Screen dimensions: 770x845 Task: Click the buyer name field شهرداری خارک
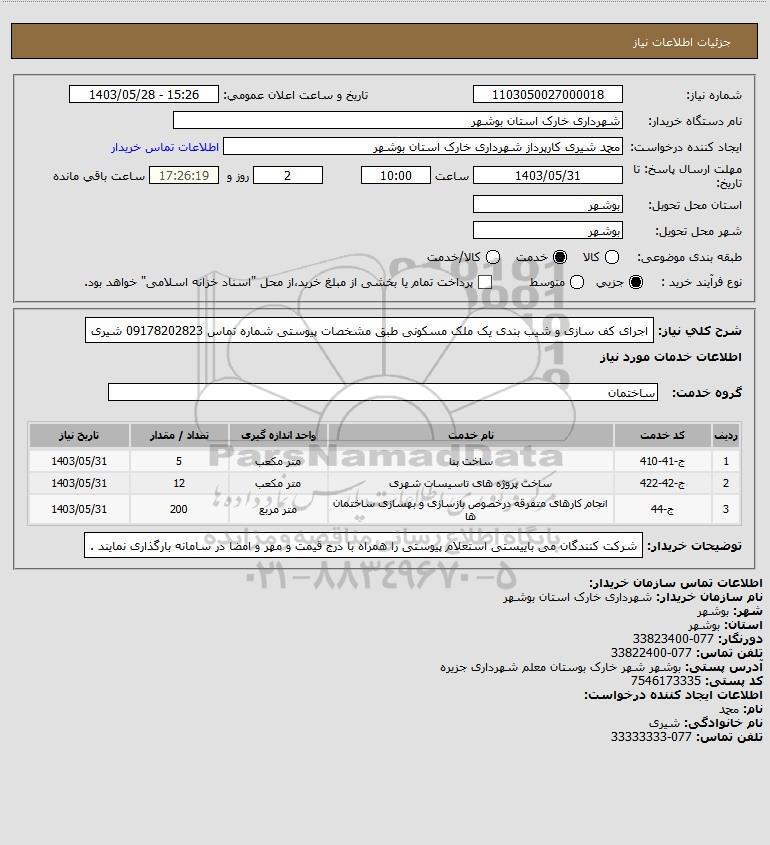[398, 120]
